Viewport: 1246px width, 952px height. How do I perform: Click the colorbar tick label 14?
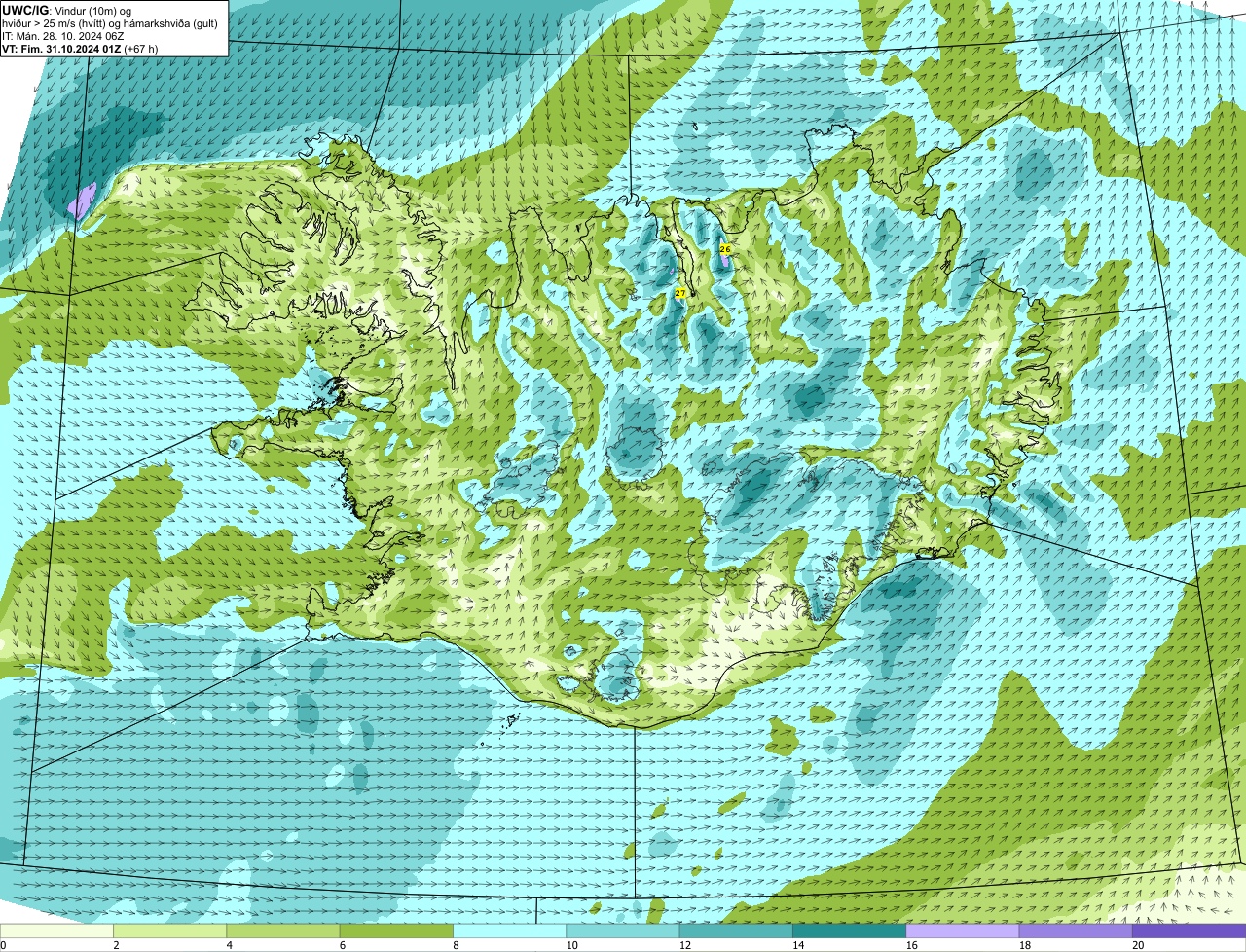pyautogui.click(x=798, y=945)
